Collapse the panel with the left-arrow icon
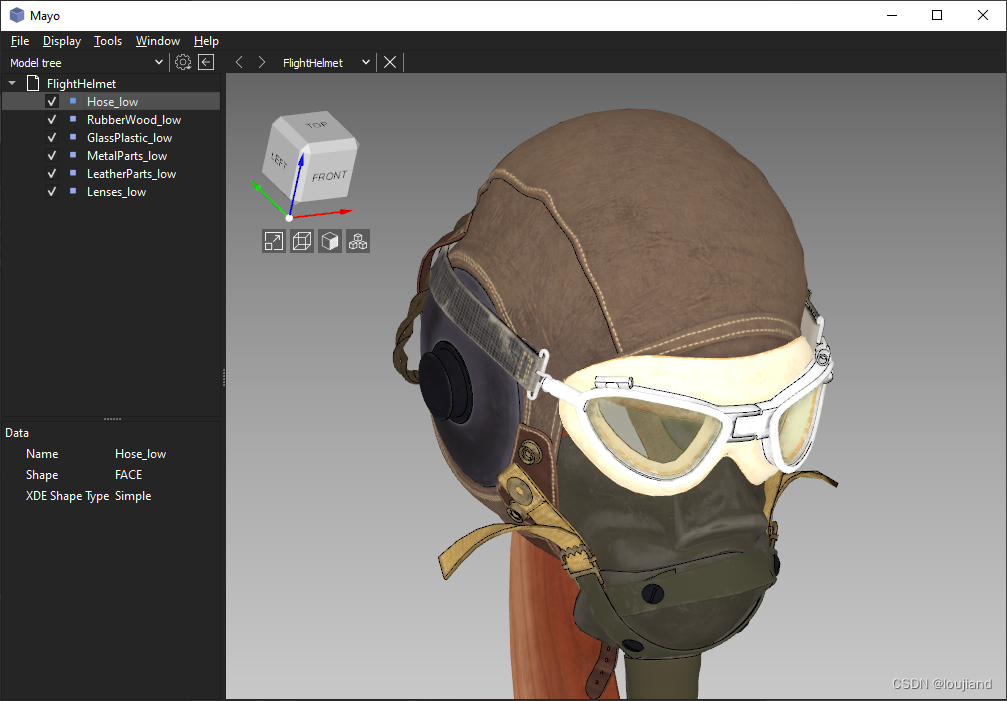The image size is (1007, 701). (205, 61)
